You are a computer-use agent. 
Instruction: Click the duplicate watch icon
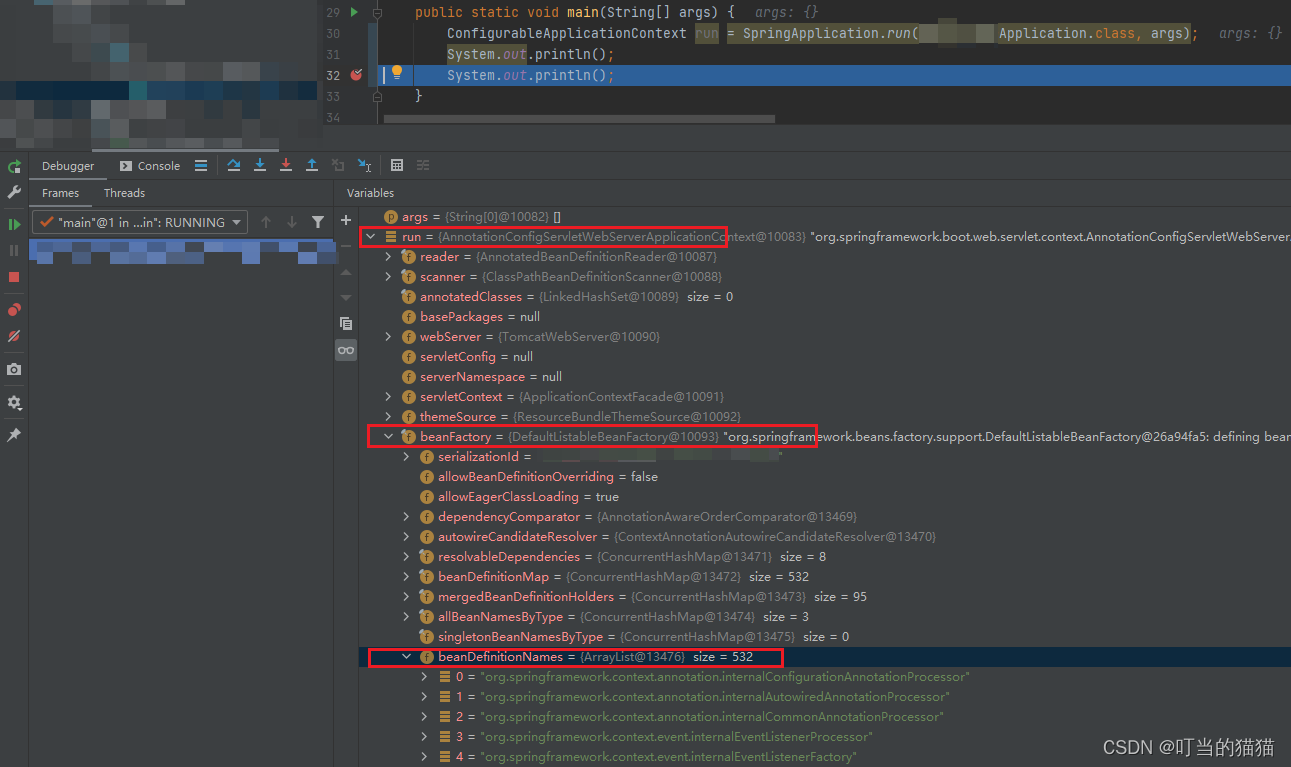tap(346, 323)
